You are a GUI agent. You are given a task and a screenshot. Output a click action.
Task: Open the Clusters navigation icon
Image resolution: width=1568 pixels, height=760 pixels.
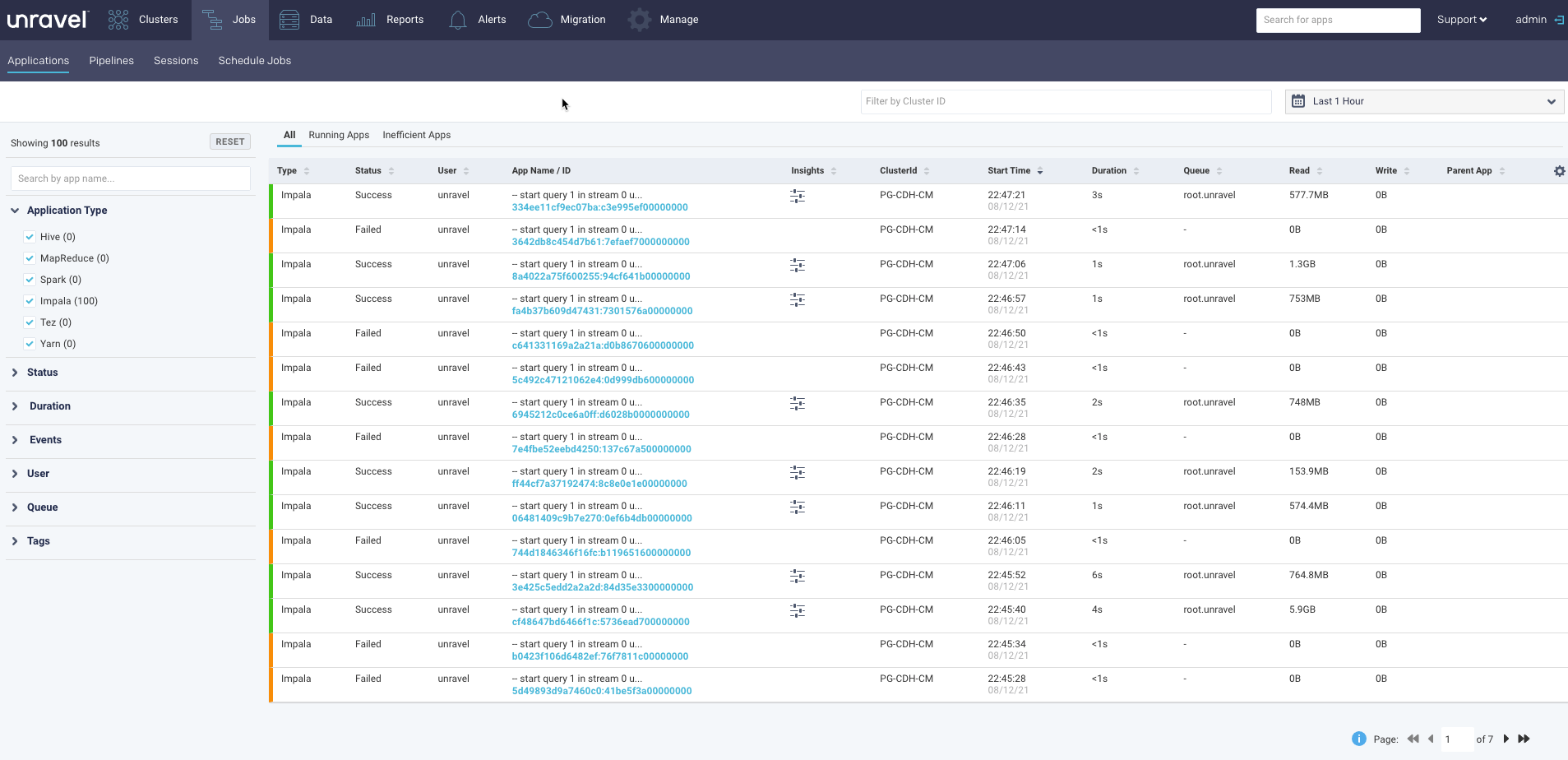pyautogui.click(x=118, y=20)
